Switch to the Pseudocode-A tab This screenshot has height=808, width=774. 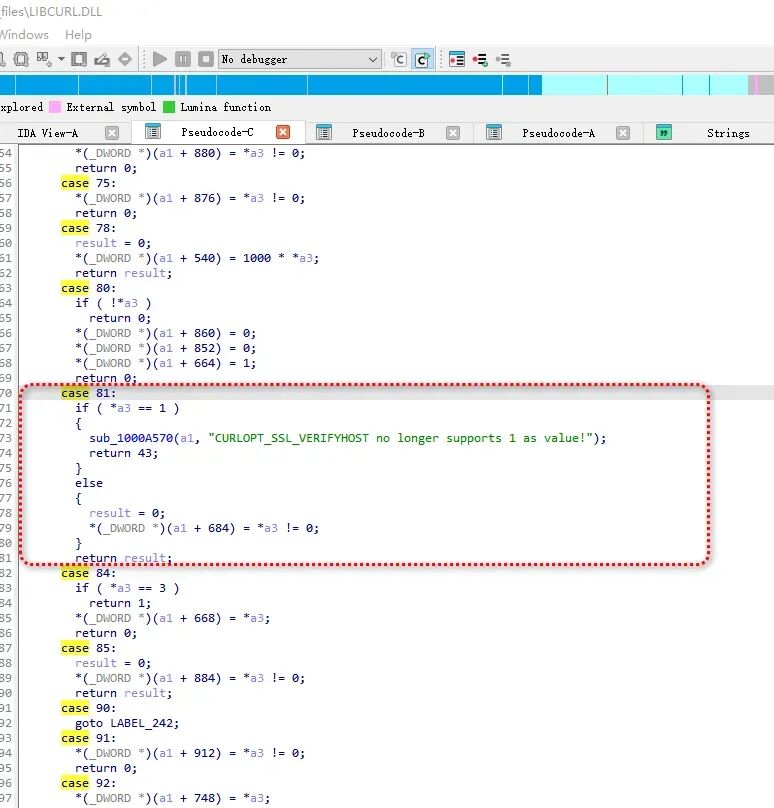[x=559, y=133]
